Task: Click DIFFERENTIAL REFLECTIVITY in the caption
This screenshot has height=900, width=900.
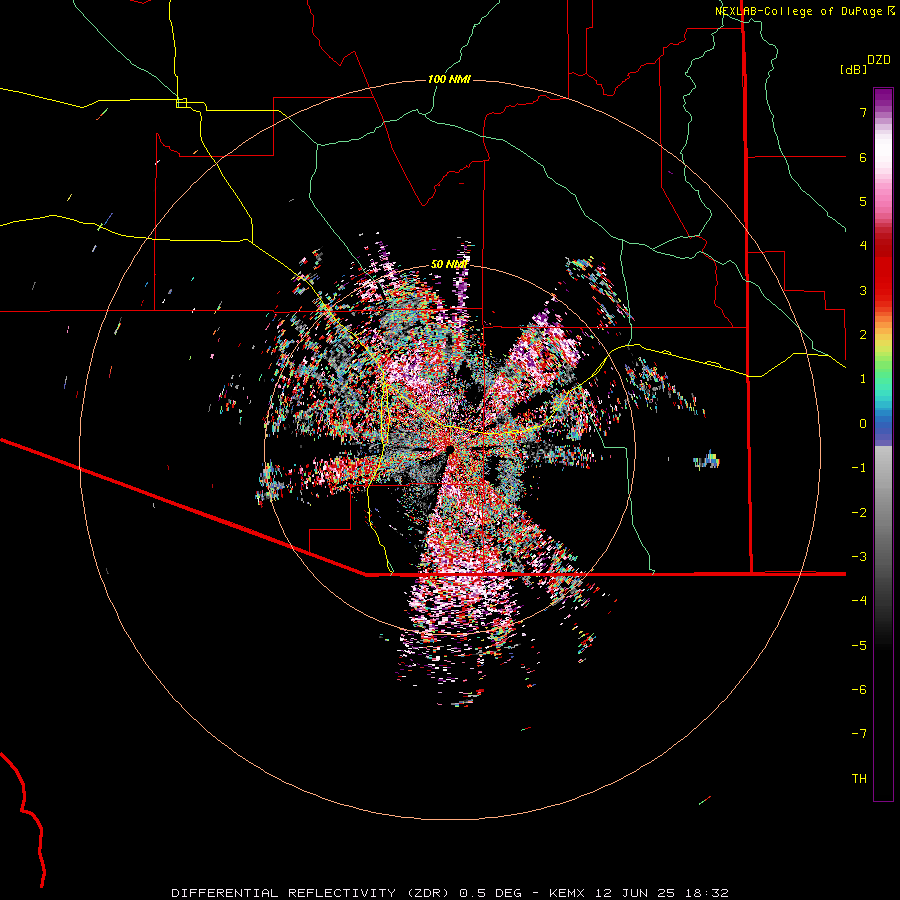Action: 283,893
